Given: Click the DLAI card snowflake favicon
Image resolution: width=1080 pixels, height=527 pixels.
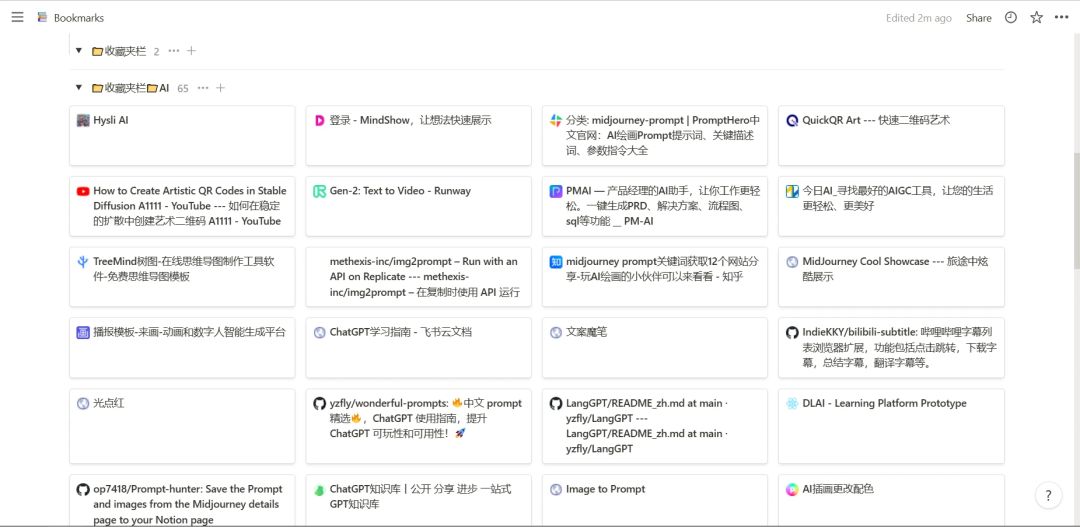Looking at the screenshot, I should pyautogui.click(x=792, y=403).
